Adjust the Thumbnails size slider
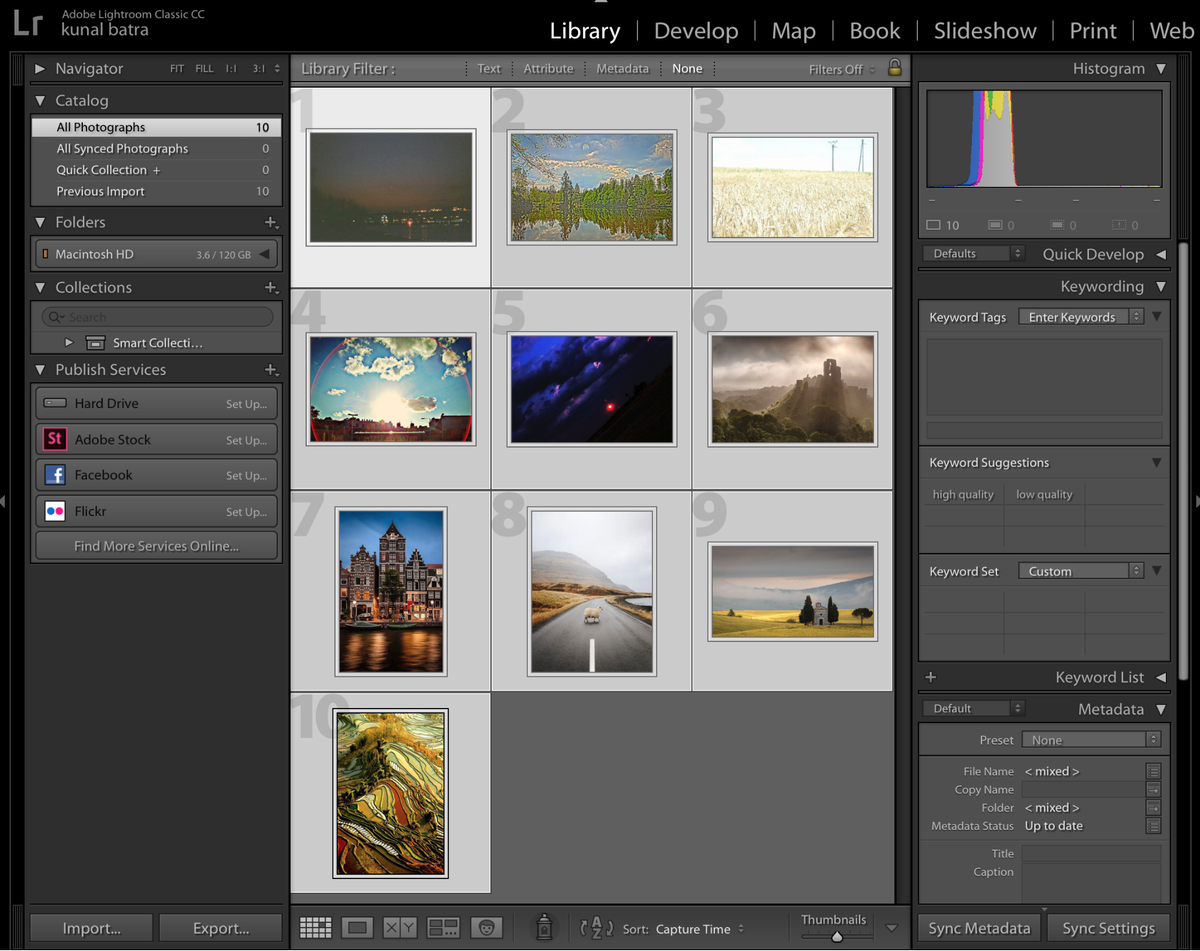This screenshot has width=1200, height=951. click(837, 936)
